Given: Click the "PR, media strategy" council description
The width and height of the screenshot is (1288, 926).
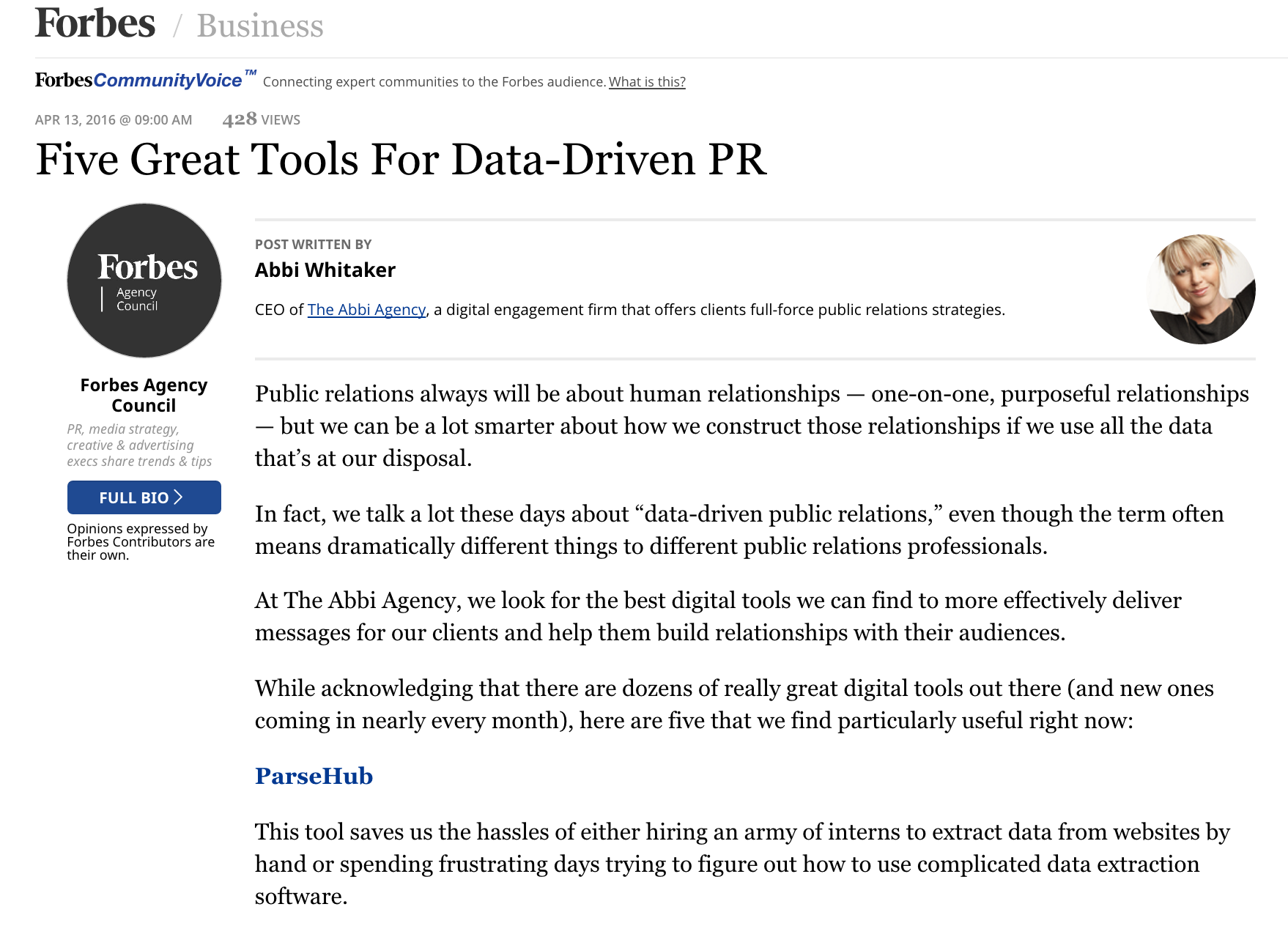Looking at the screenshot, I should [x=139, y=445].
